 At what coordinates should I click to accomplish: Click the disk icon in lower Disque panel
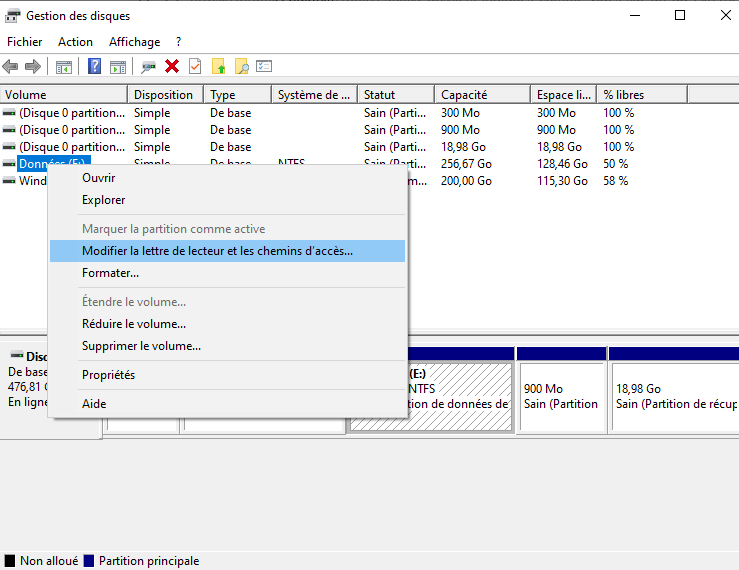(x=17, y=355)
